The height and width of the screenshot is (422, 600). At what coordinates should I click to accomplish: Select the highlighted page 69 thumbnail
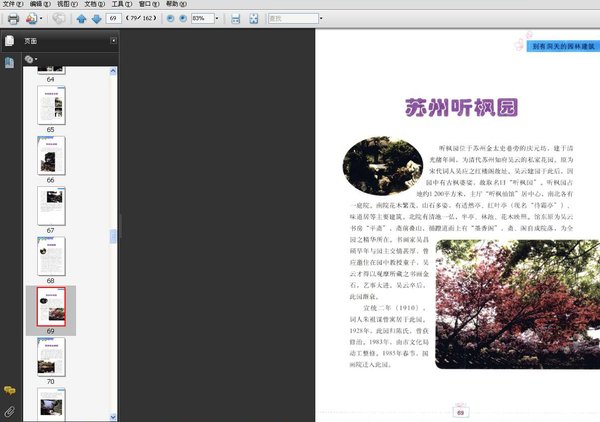(51, 306)
